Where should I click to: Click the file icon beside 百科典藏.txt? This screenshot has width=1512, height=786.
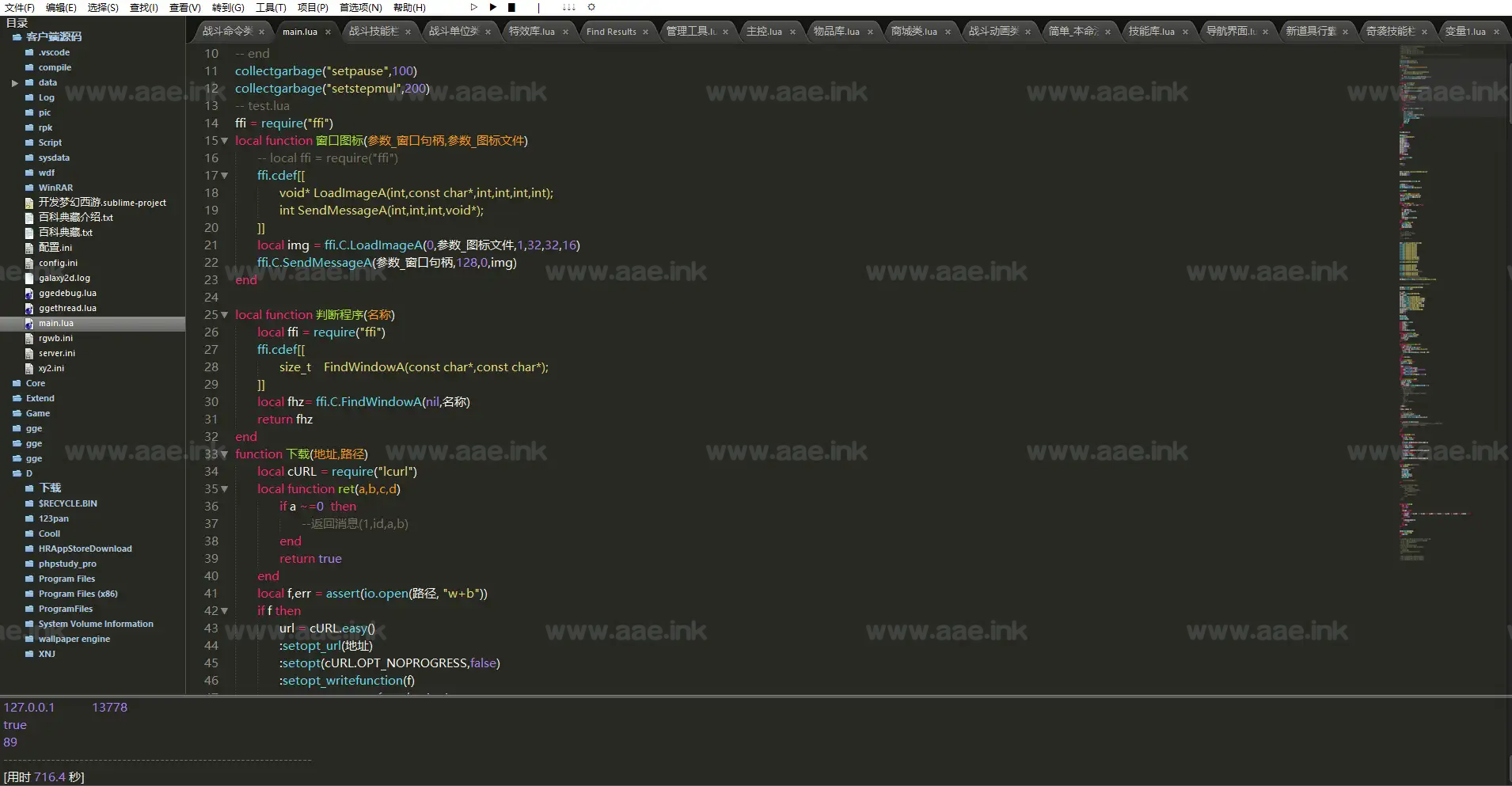[x=29, y=232]
